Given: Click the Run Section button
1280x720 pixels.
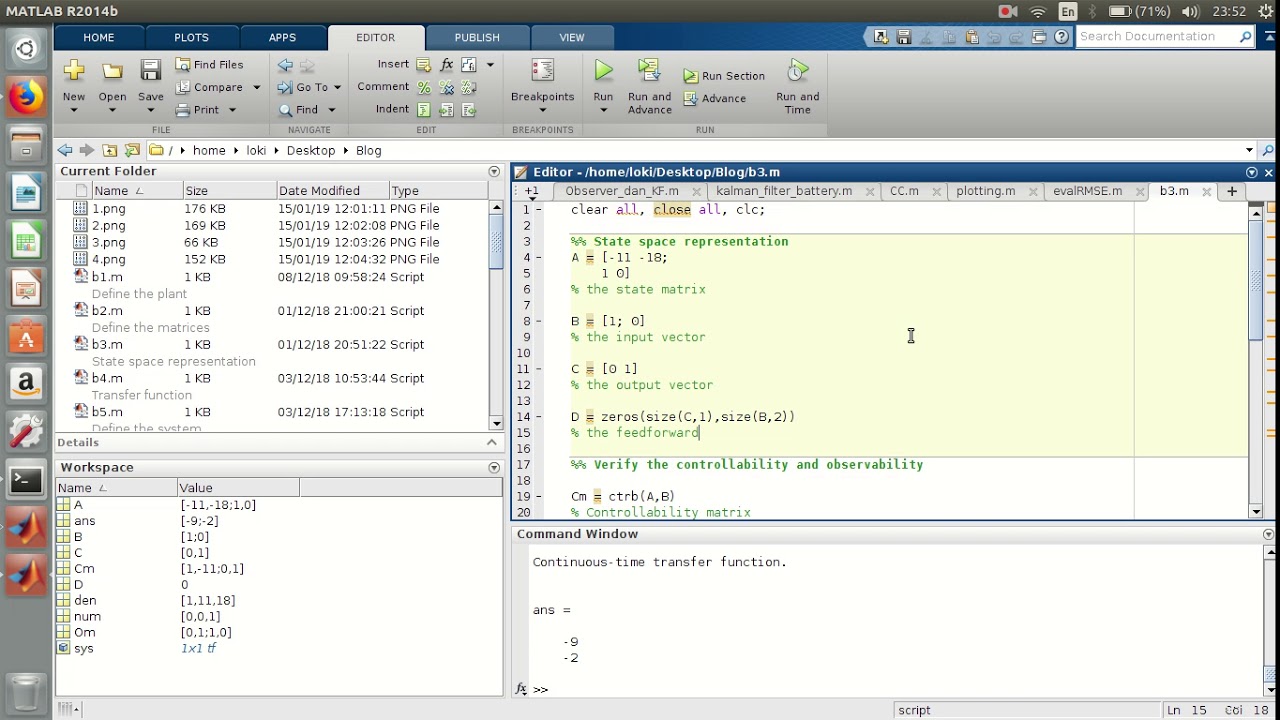Looking at the screenshot, I should pos(724,76).
